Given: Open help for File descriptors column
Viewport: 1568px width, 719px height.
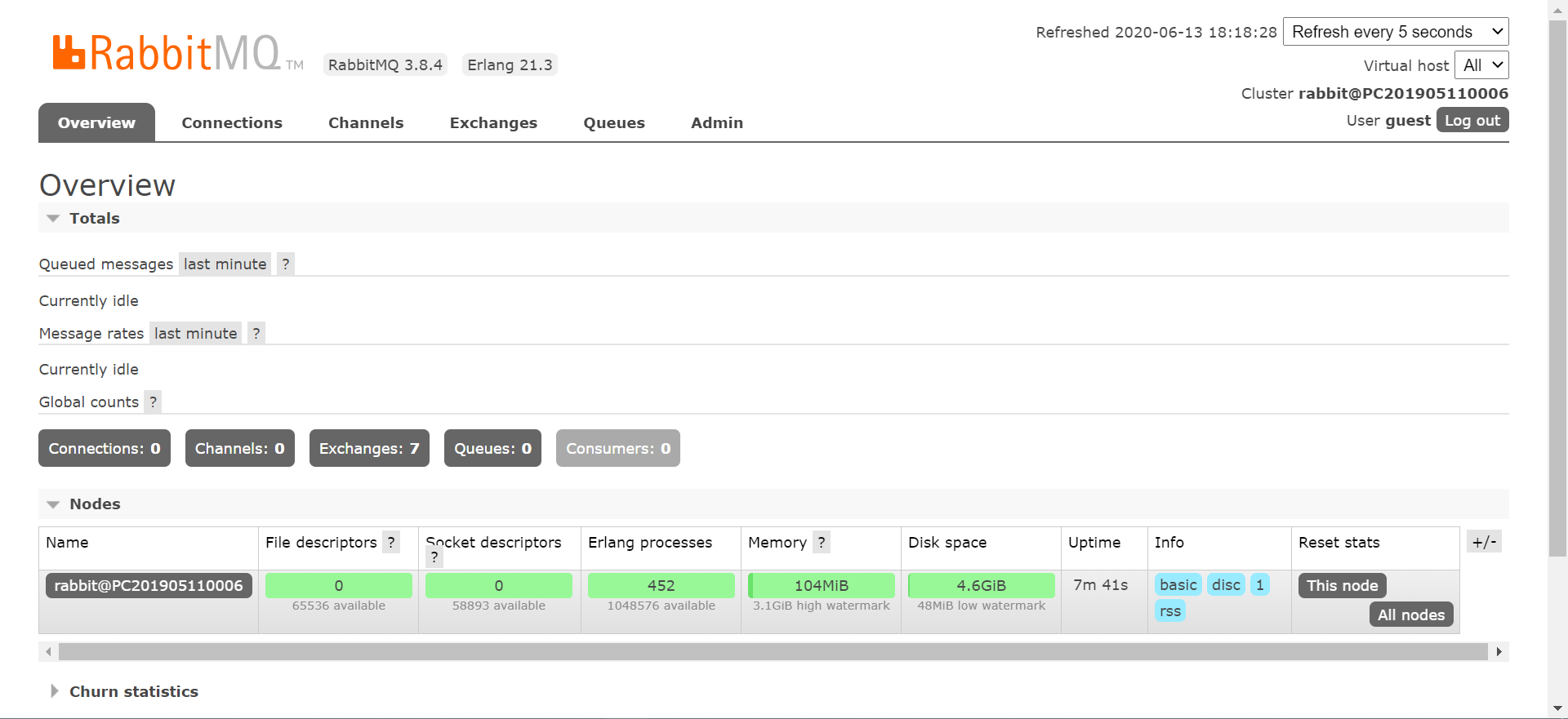Looking at the screenshot, I should [391, 542].
